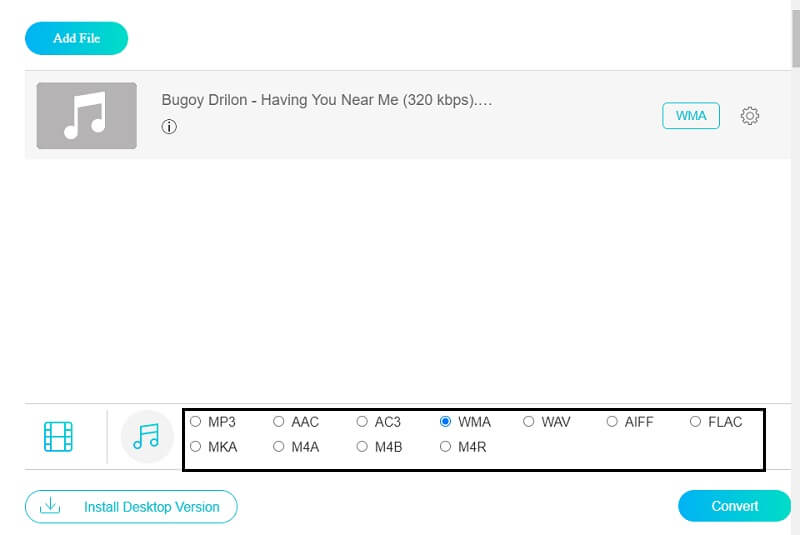800x535 pixels.
Task: Select the M4B radio button
Action: coord(362,447)
